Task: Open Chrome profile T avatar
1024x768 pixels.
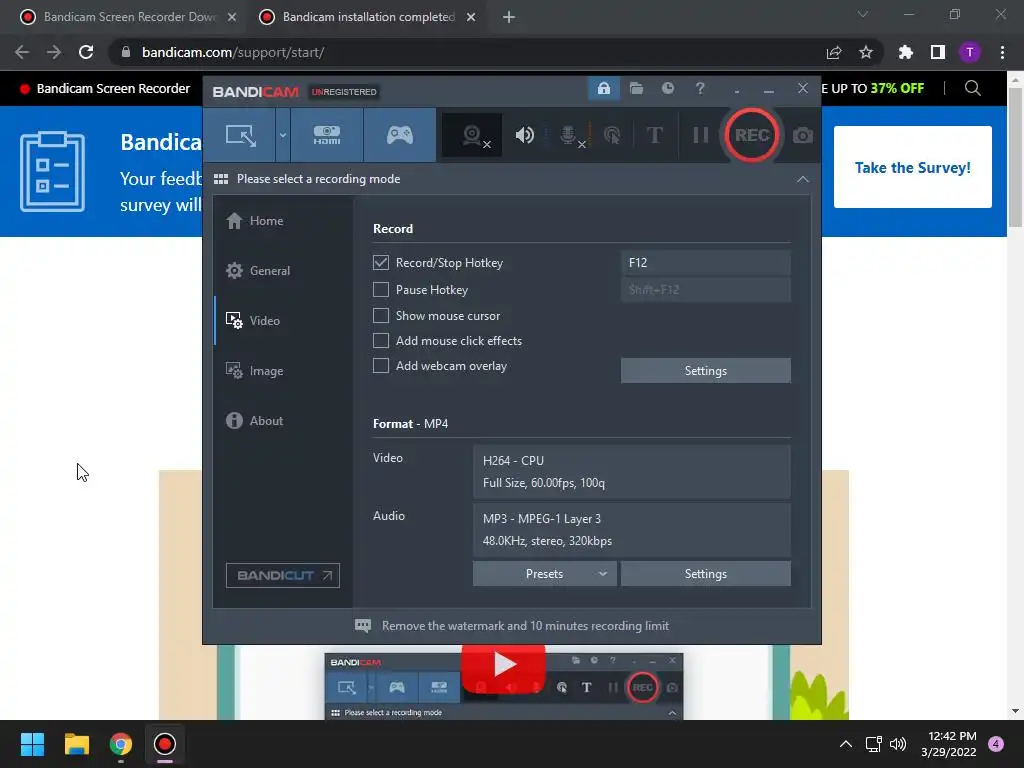Action: pyautogui.click(x=970, y=52)
